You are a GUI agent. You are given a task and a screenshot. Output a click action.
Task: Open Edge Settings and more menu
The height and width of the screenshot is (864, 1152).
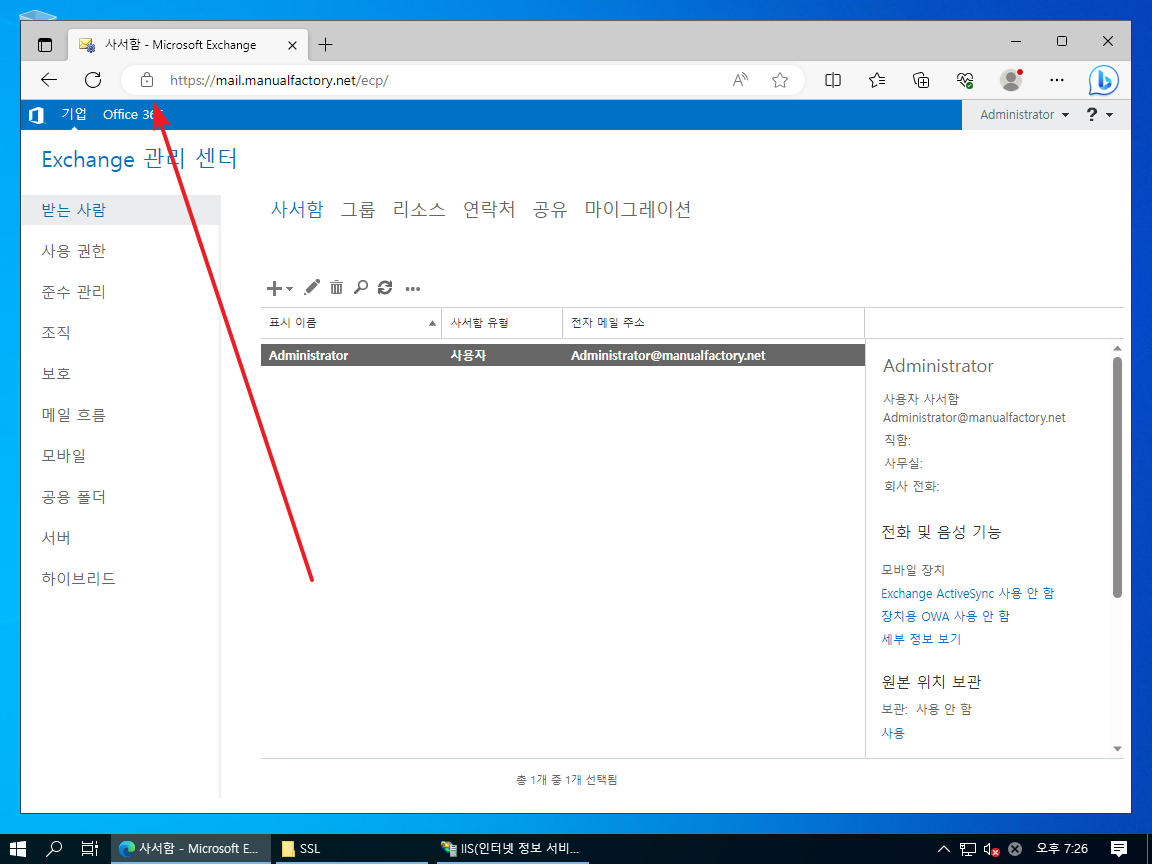[1057, 80]
